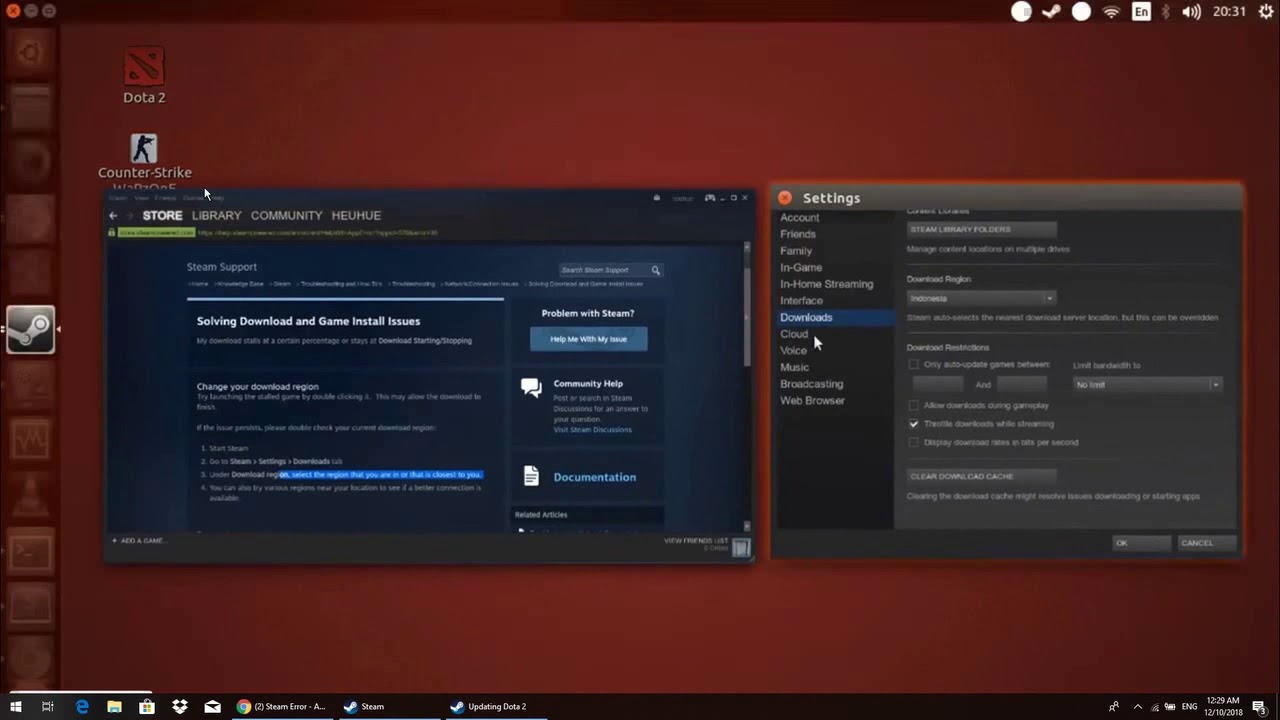Image resolution: width=1280 pixels, height=720 pixels.
Task: Open the system gear menu in top panel
Action: 1265,12
